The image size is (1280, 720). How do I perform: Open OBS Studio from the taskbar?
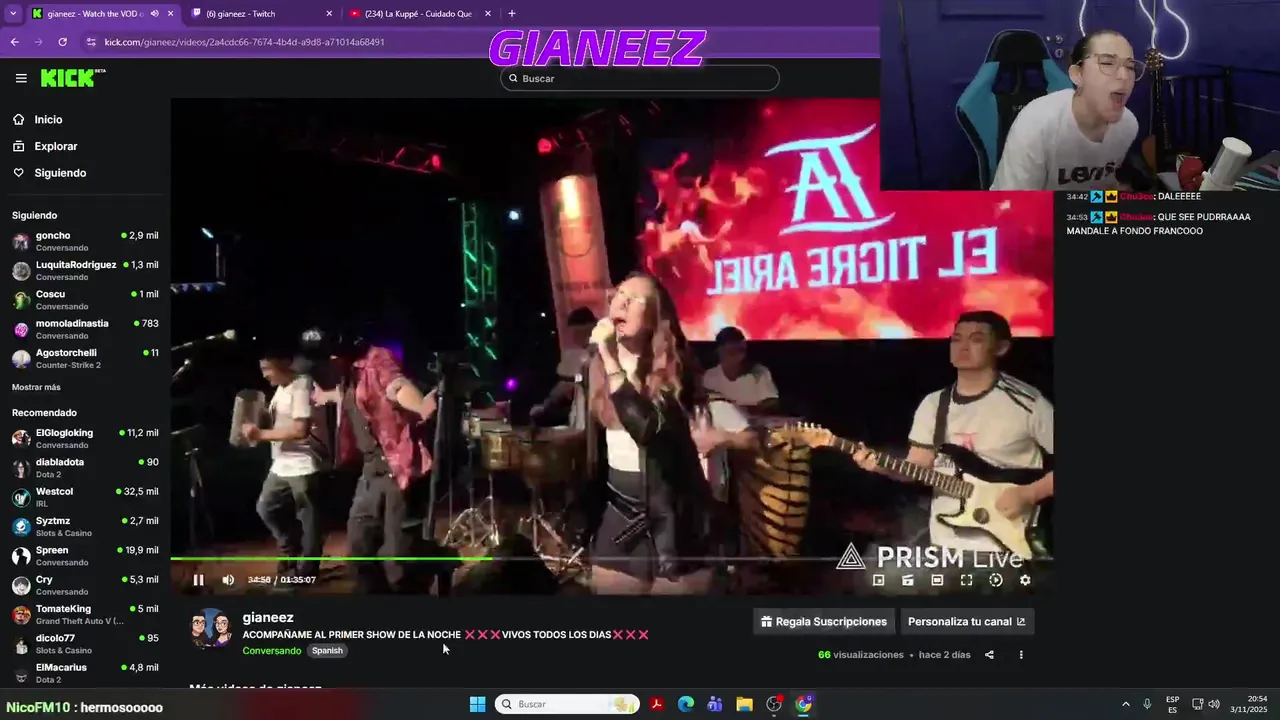pos(774,704)
